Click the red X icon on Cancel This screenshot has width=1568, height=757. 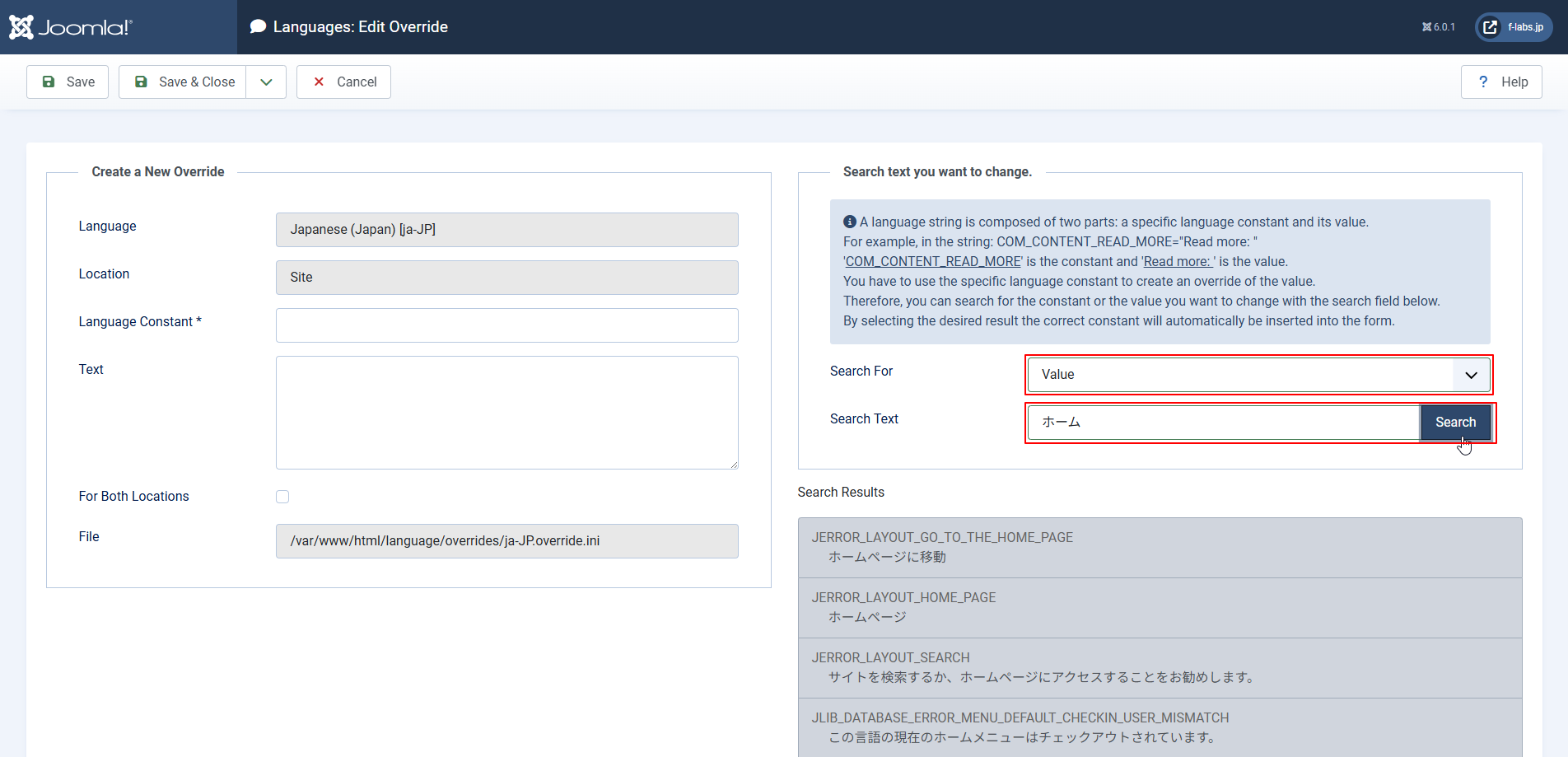tap(319, 82)
